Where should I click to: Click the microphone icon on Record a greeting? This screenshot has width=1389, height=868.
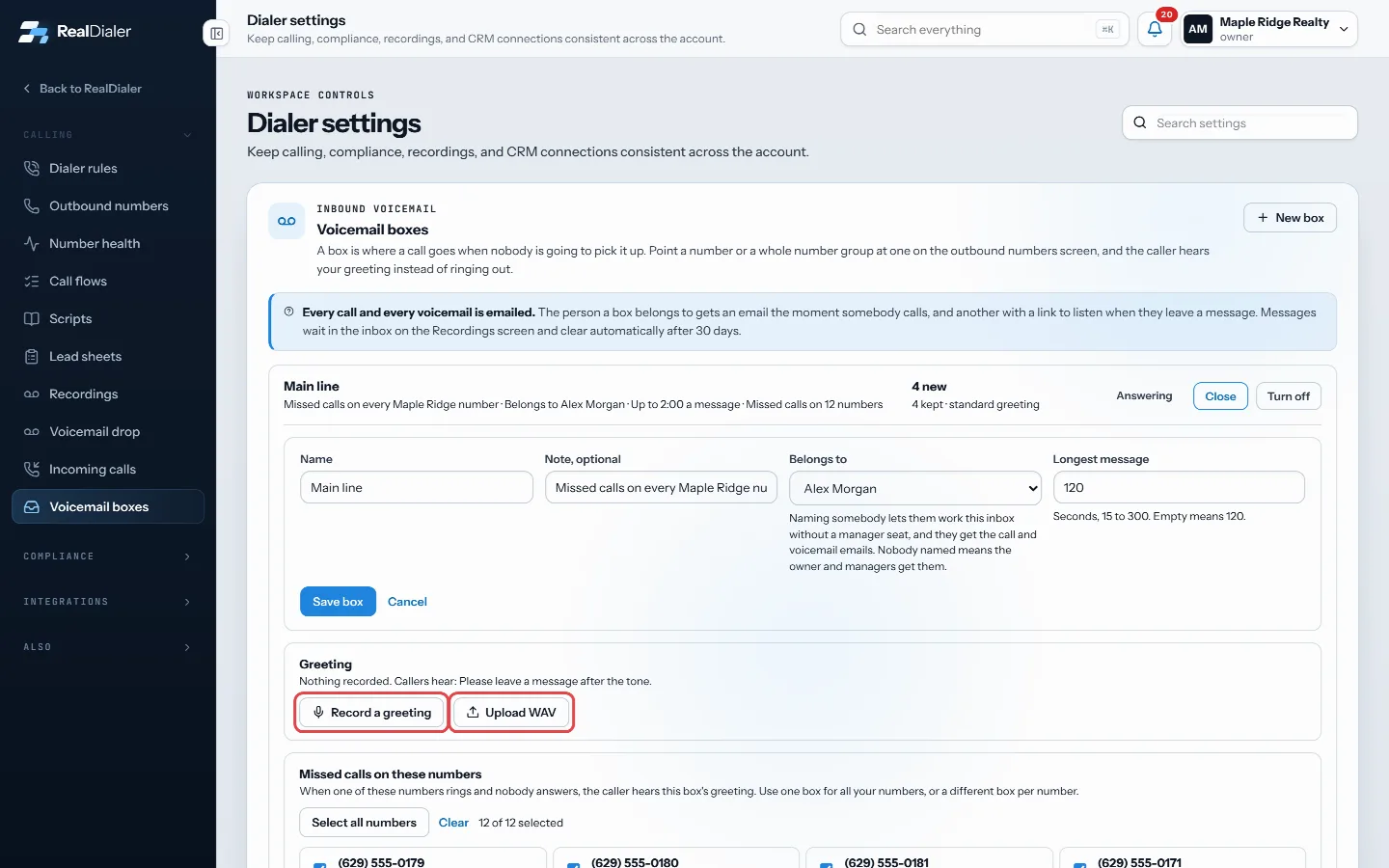[318, 713]
